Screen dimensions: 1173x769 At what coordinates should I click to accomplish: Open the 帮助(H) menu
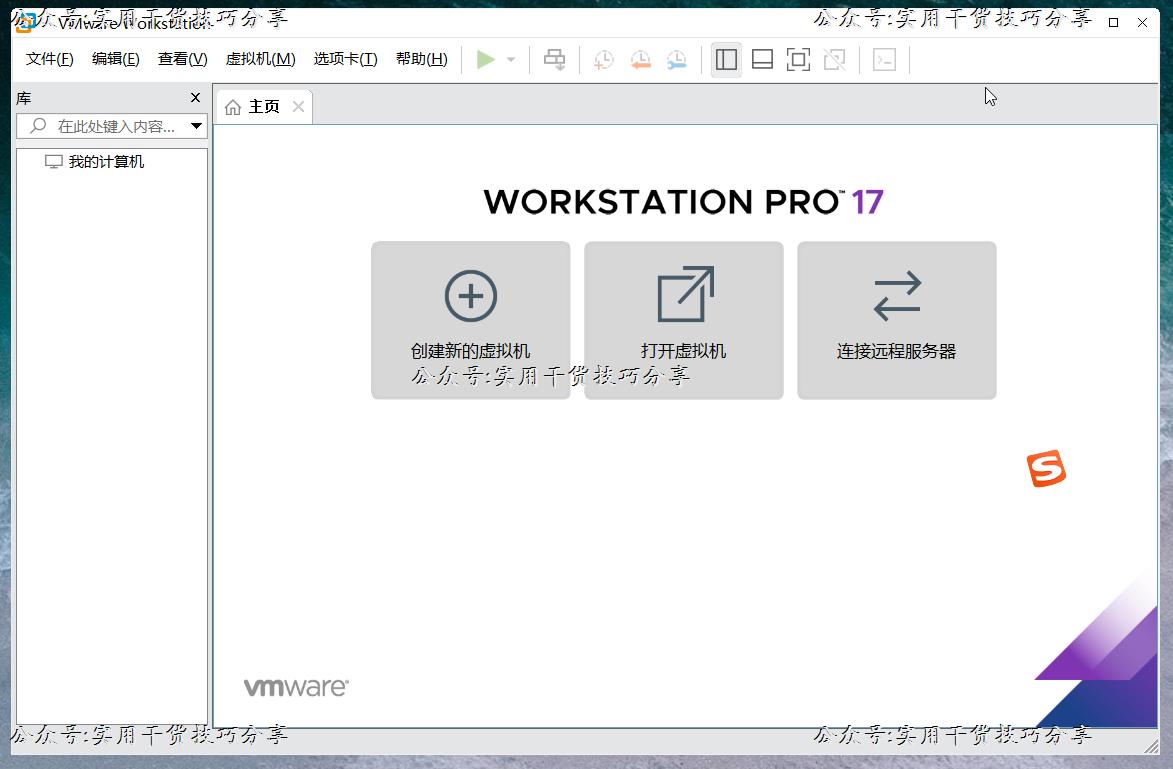click(421, 59)
